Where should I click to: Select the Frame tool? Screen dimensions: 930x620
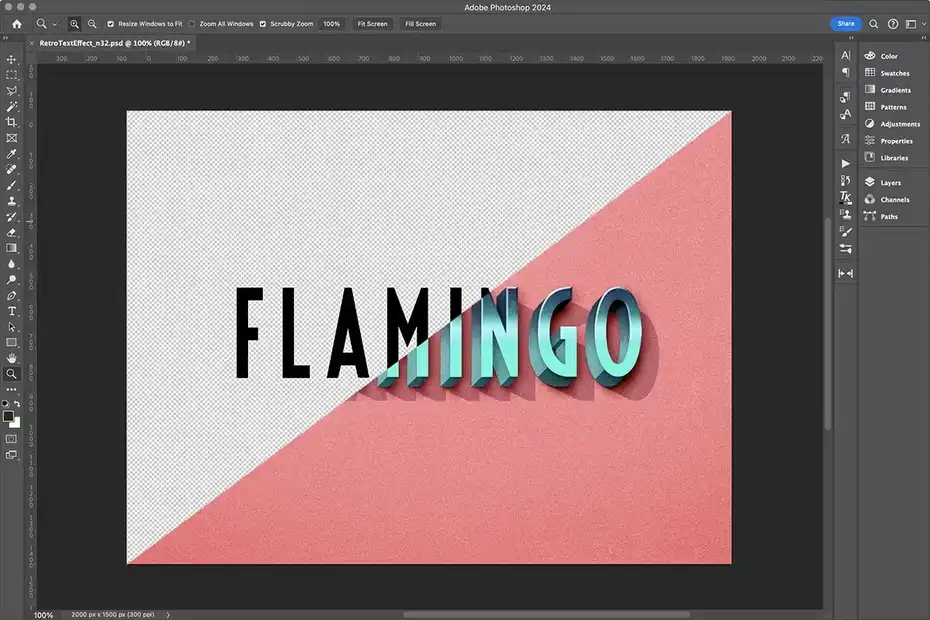(11, 138)
